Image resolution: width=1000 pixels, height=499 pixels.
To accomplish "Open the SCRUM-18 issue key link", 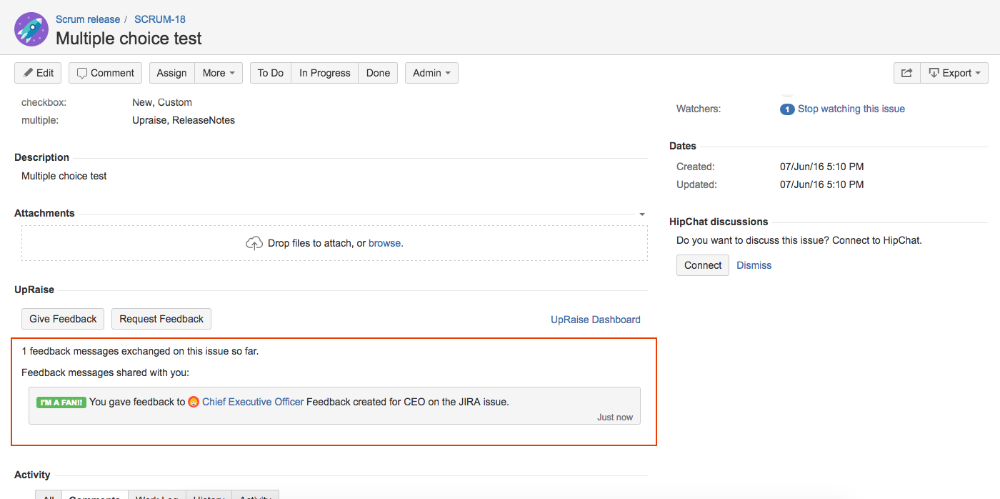I will (x=160, y=19).
